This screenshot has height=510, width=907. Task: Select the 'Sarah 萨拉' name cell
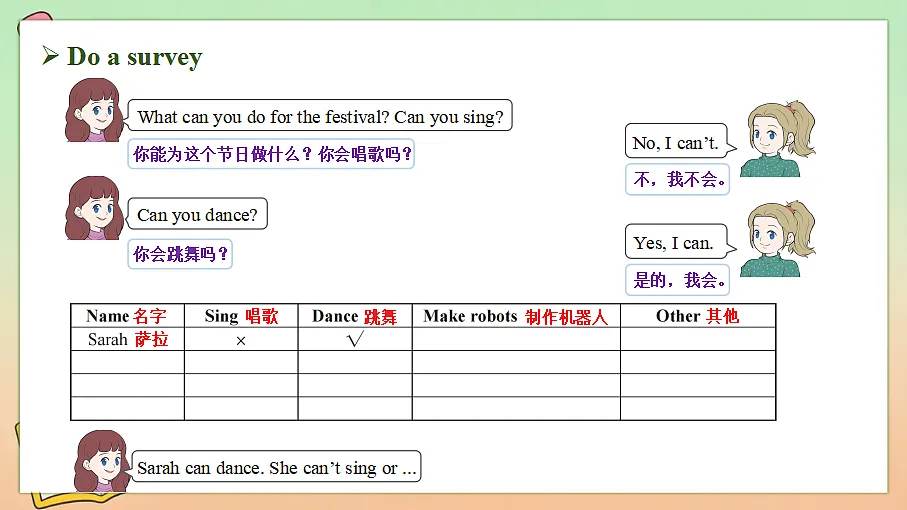[127, 339]
